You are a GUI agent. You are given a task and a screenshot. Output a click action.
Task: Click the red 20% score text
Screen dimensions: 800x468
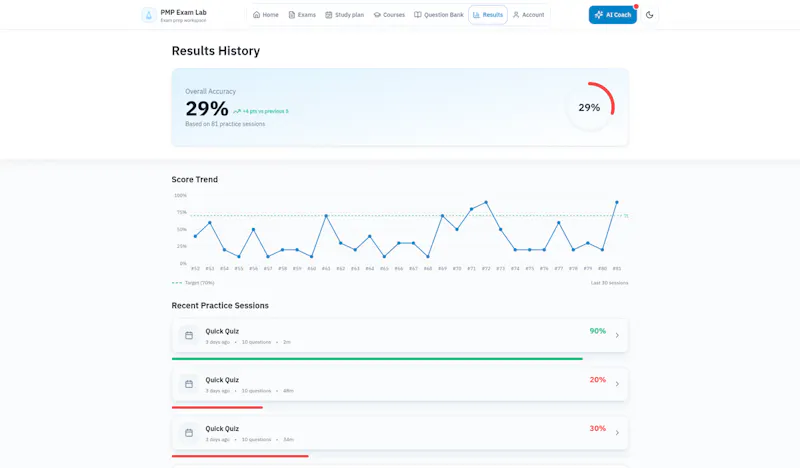[597, 380]
